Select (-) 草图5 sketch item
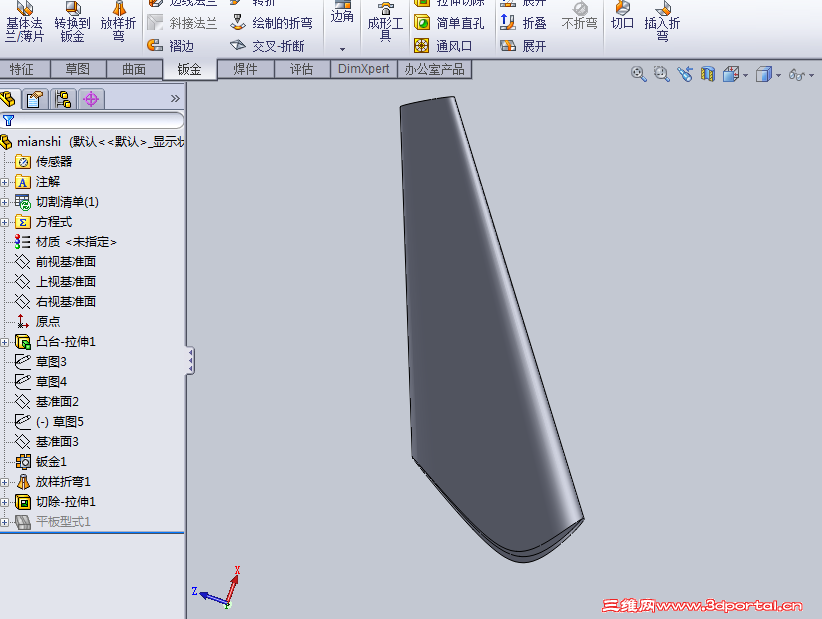 click(50, 422)
